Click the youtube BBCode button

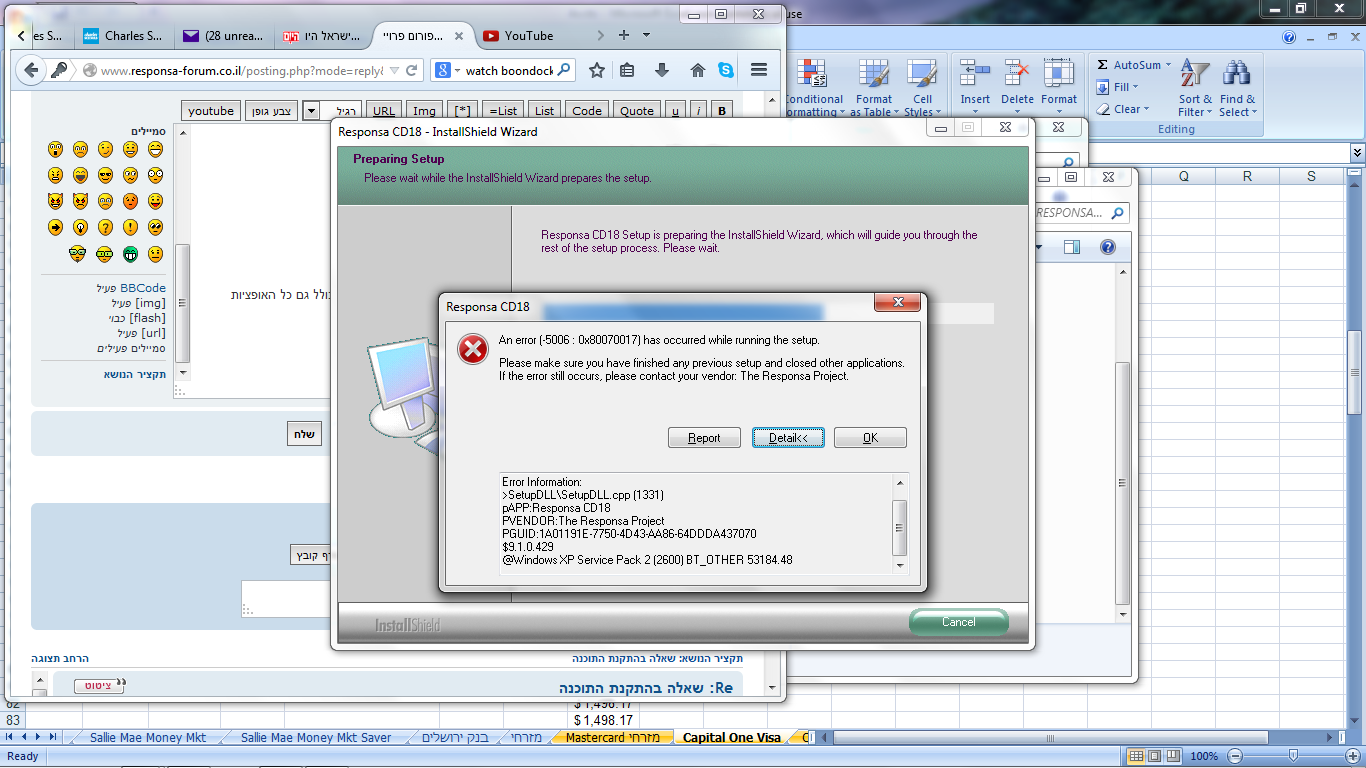coord(211,111)
